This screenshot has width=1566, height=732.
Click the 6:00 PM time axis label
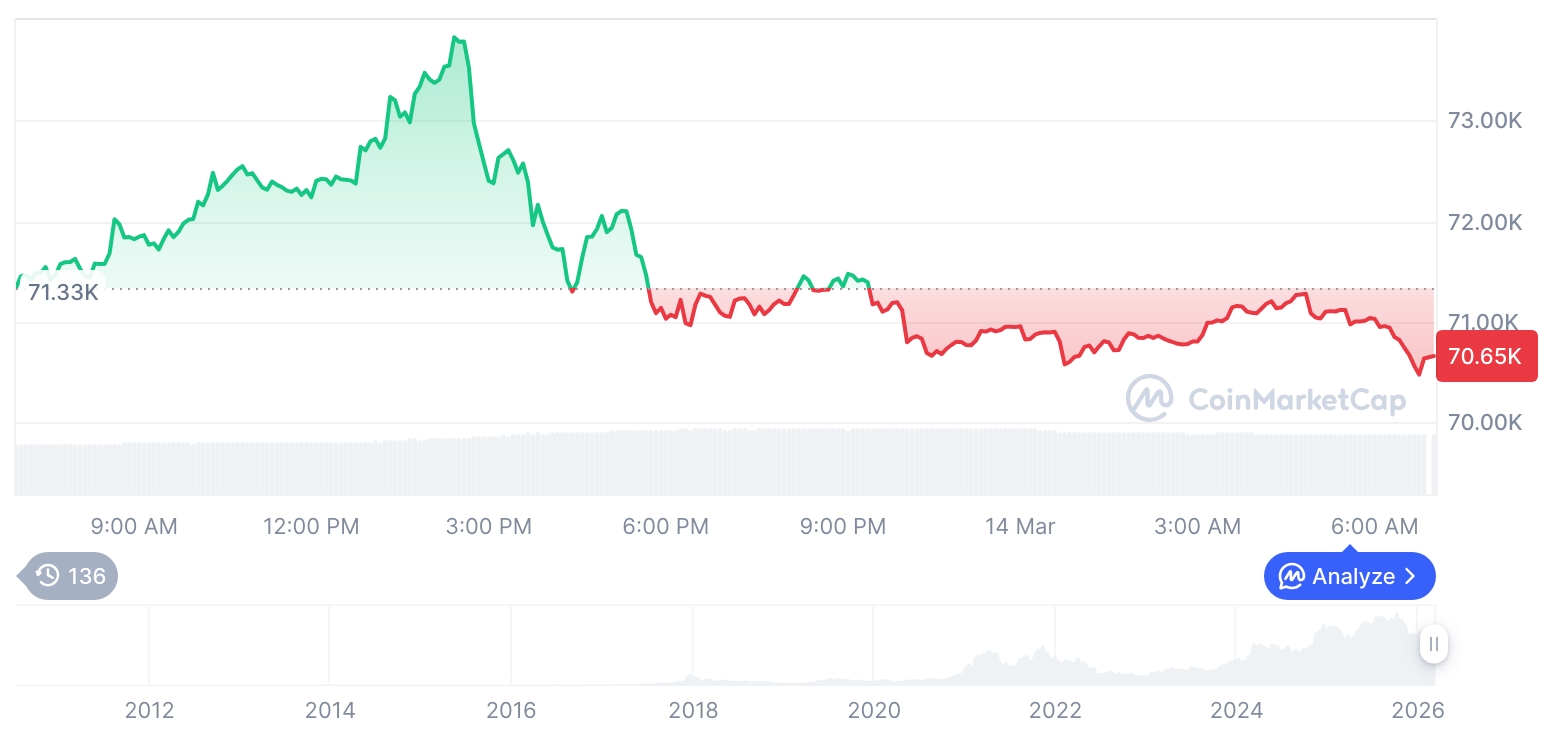pos(665,526)
